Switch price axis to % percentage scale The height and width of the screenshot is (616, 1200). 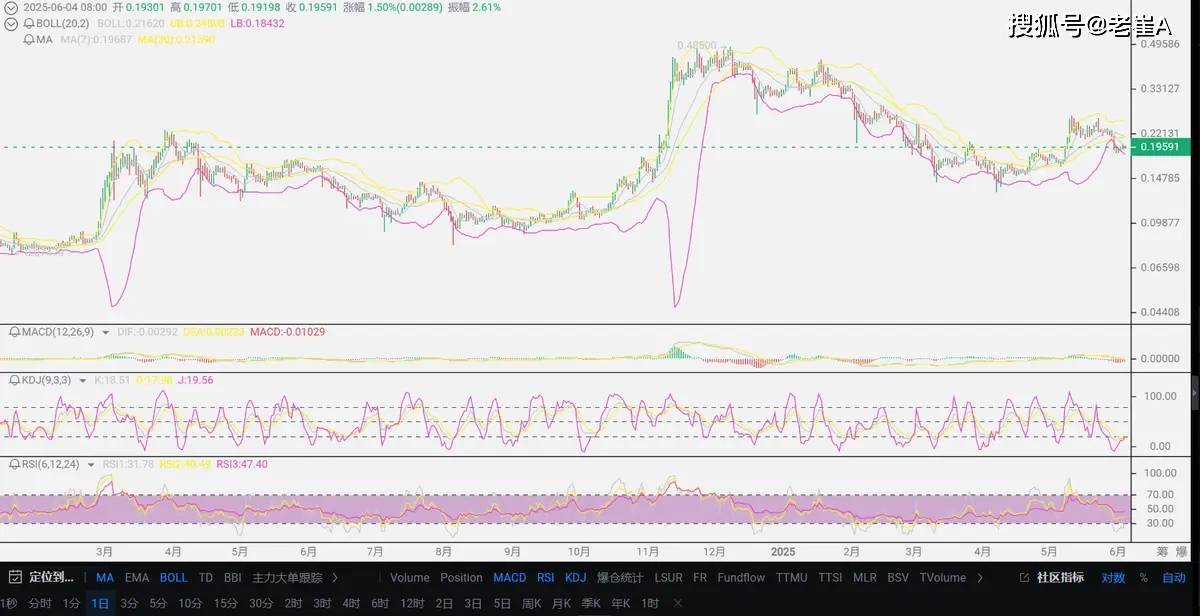tap(1143, 577)
